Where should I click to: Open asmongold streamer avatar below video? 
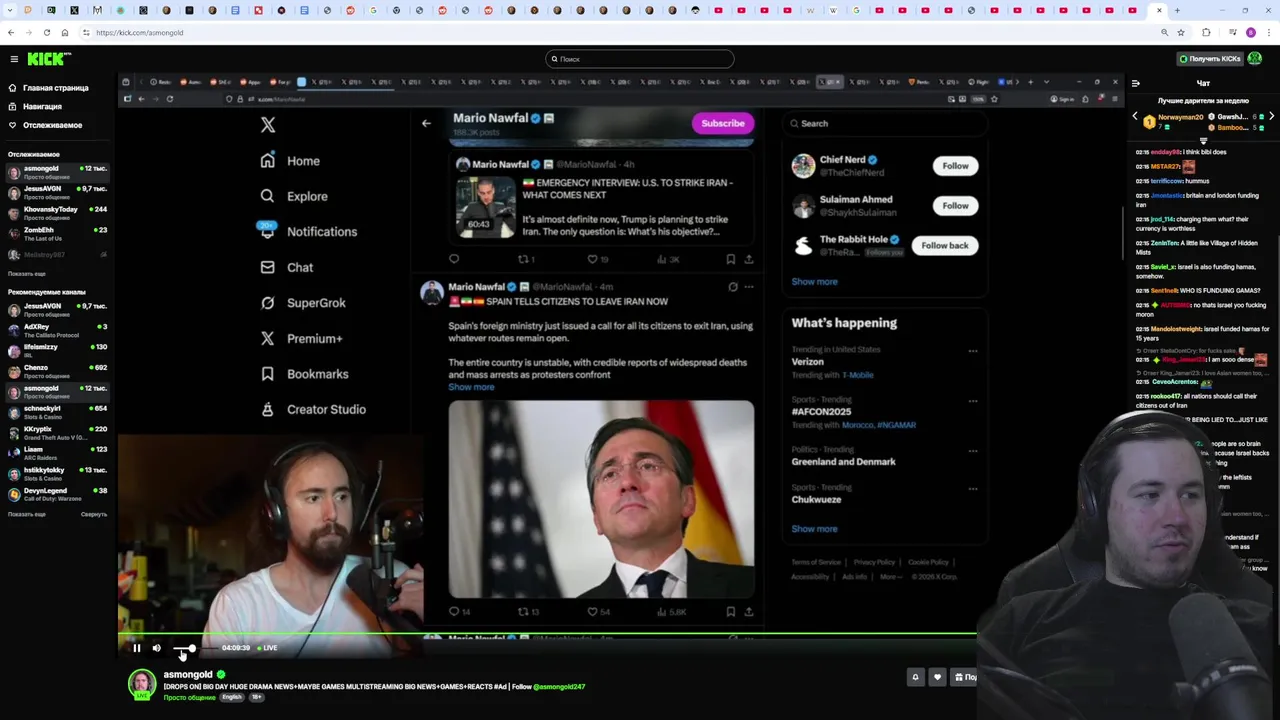[142, 683]
